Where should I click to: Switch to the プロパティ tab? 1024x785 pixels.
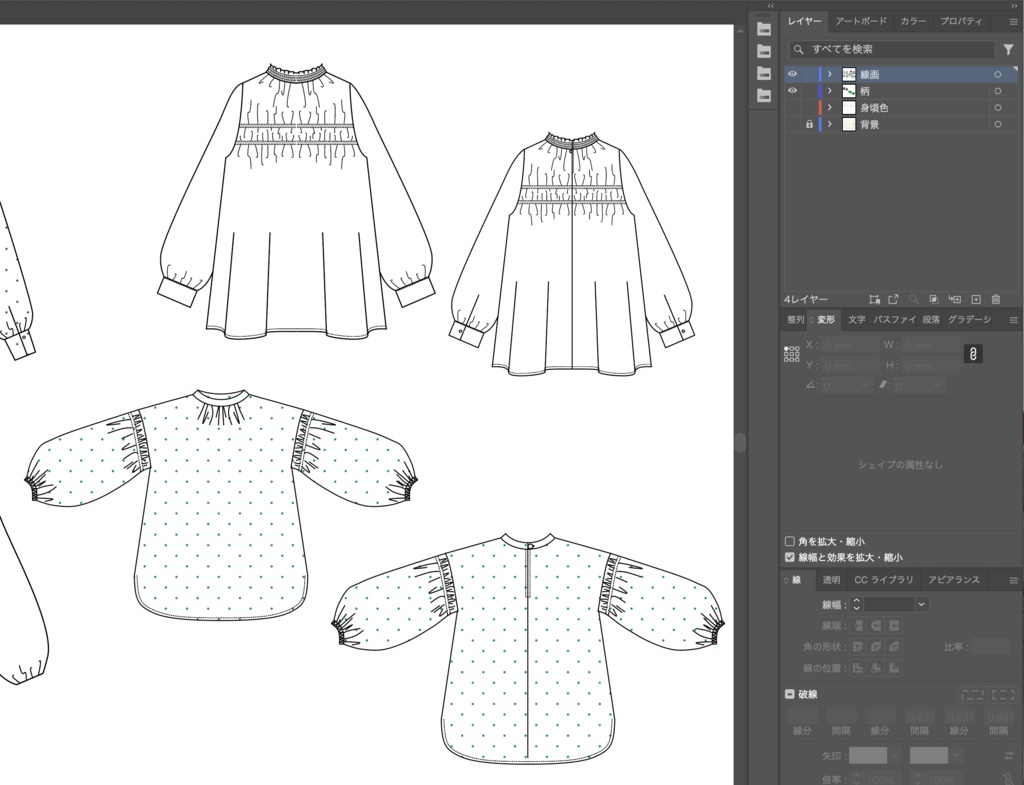pos(961,22)
